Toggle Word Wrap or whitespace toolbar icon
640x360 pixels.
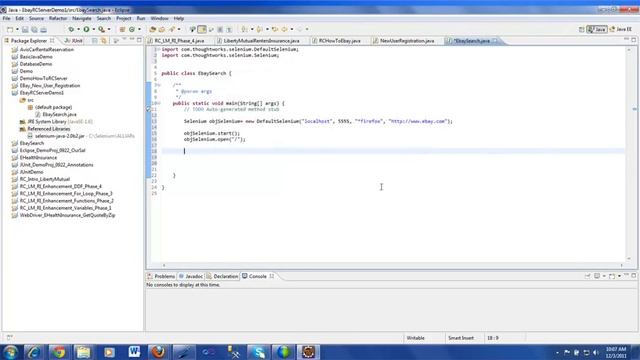point(211,29)
